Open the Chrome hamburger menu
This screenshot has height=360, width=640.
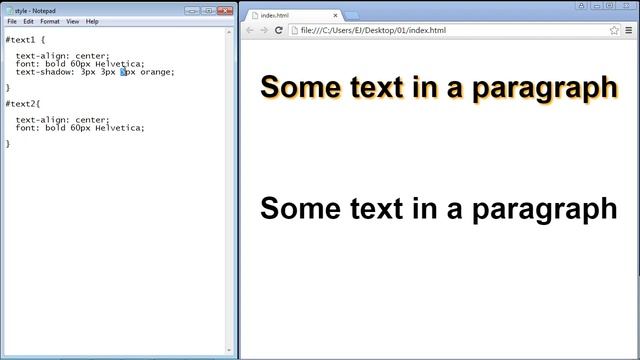[629, 30]
